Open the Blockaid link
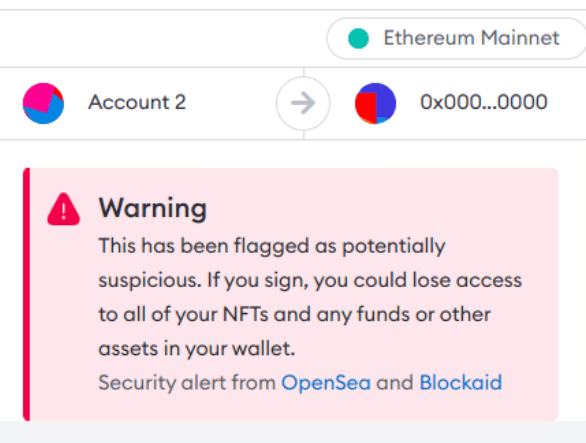 (x=460, y=383)
